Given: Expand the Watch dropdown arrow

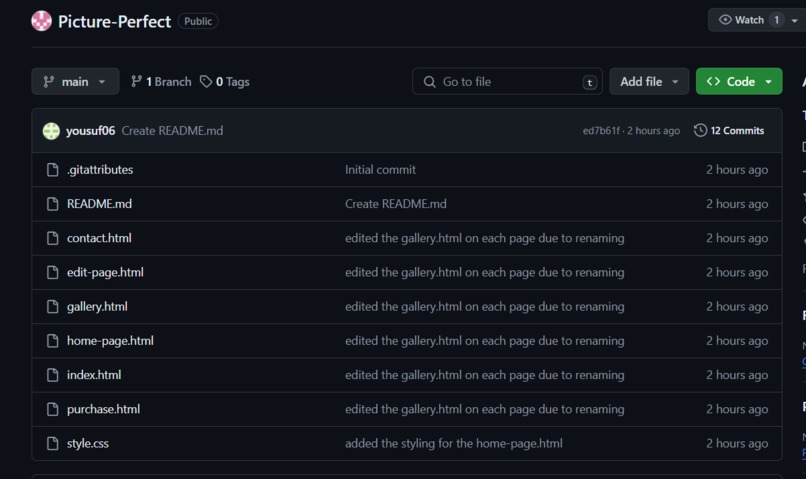Looking at the screenshot, I should (x=795, y=21).
